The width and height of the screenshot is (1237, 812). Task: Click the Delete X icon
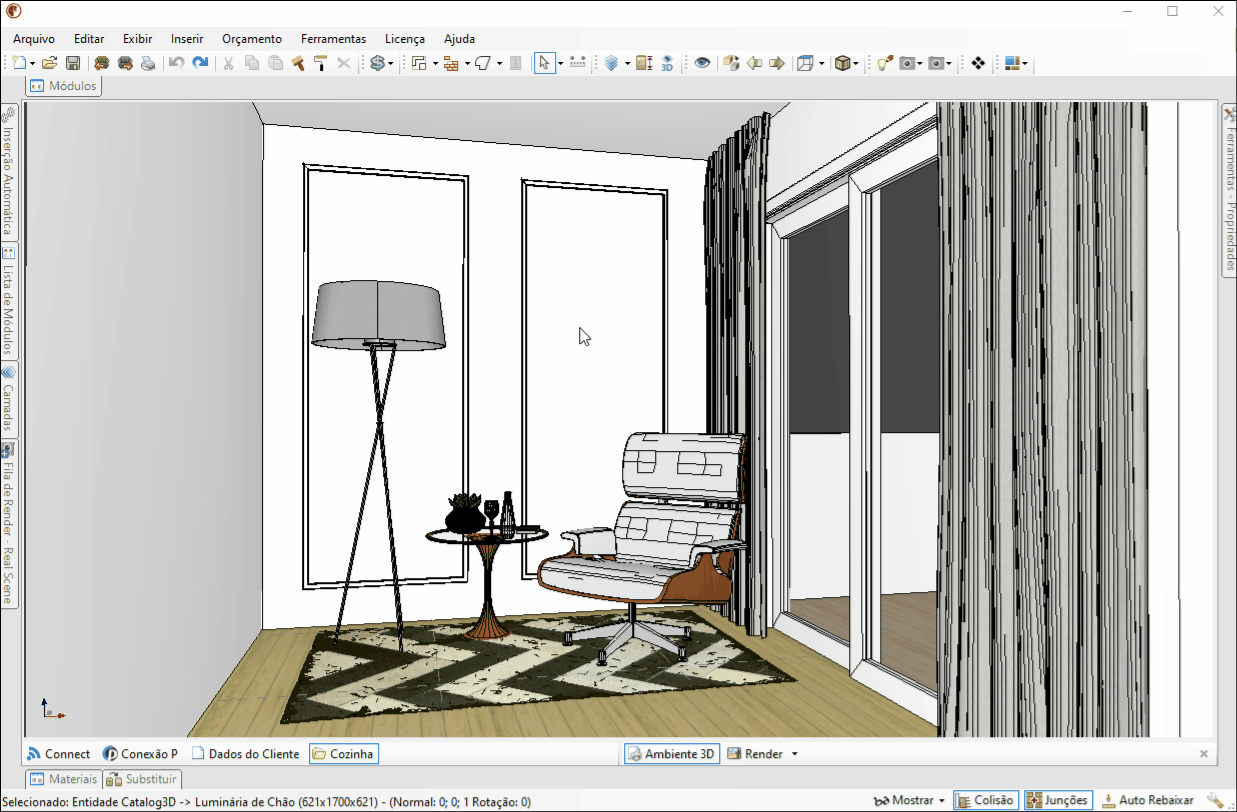coord(344,63)
